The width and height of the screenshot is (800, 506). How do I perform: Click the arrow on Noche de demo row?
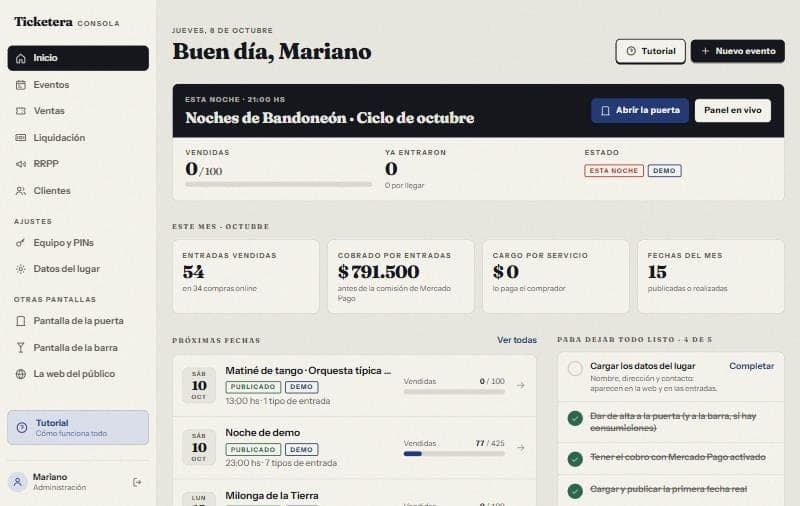tap(520, 447)
